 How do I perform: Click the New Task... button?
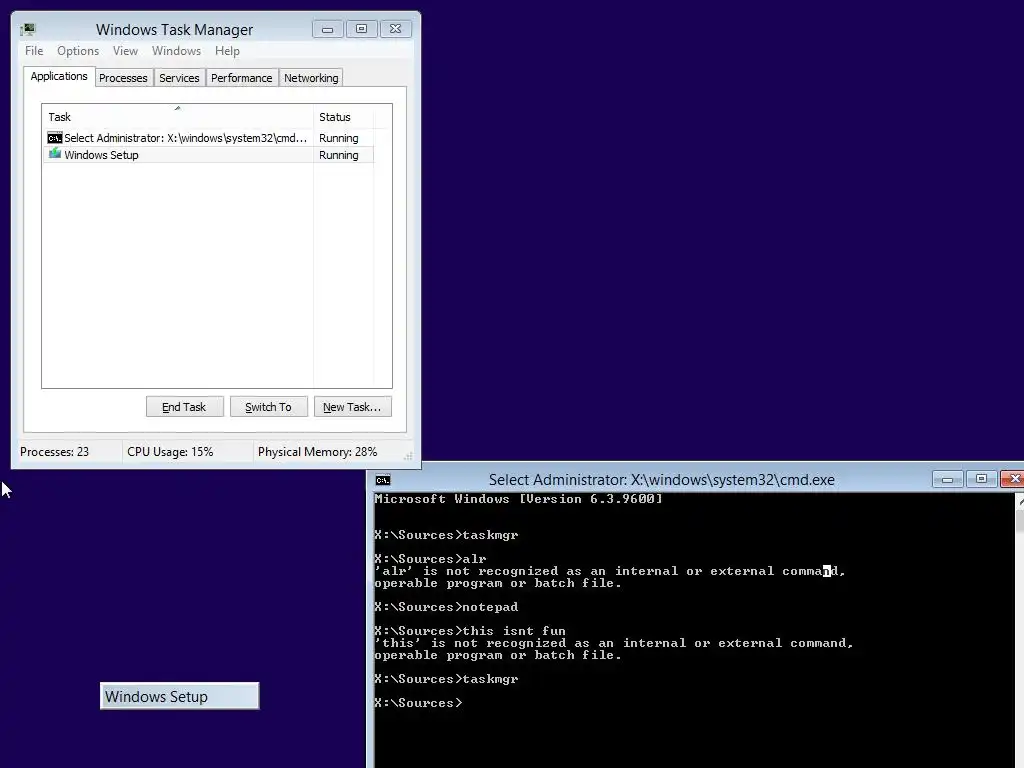(x=352, y=407)
